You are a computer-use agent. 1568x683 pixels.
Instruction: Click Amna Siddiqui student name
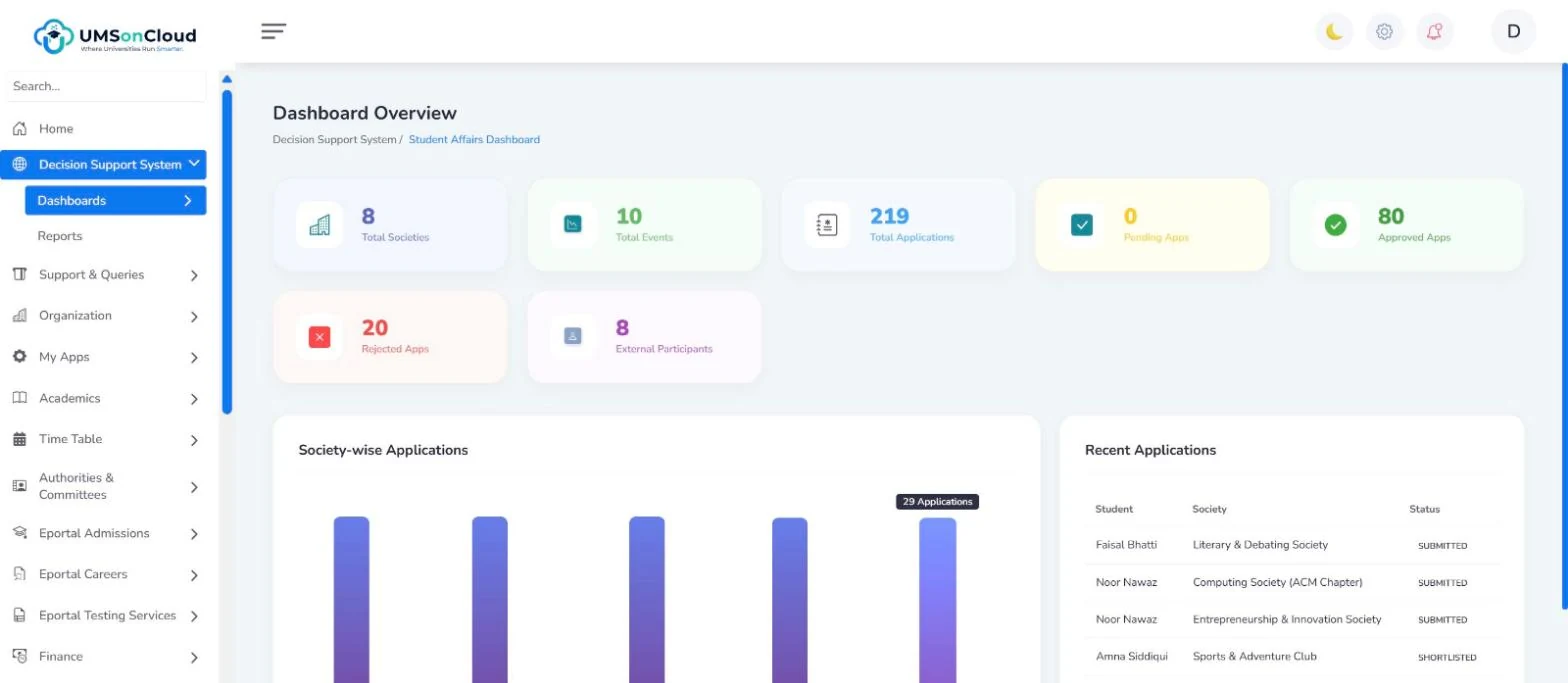pyautogui.click(x=1132, y=656)
